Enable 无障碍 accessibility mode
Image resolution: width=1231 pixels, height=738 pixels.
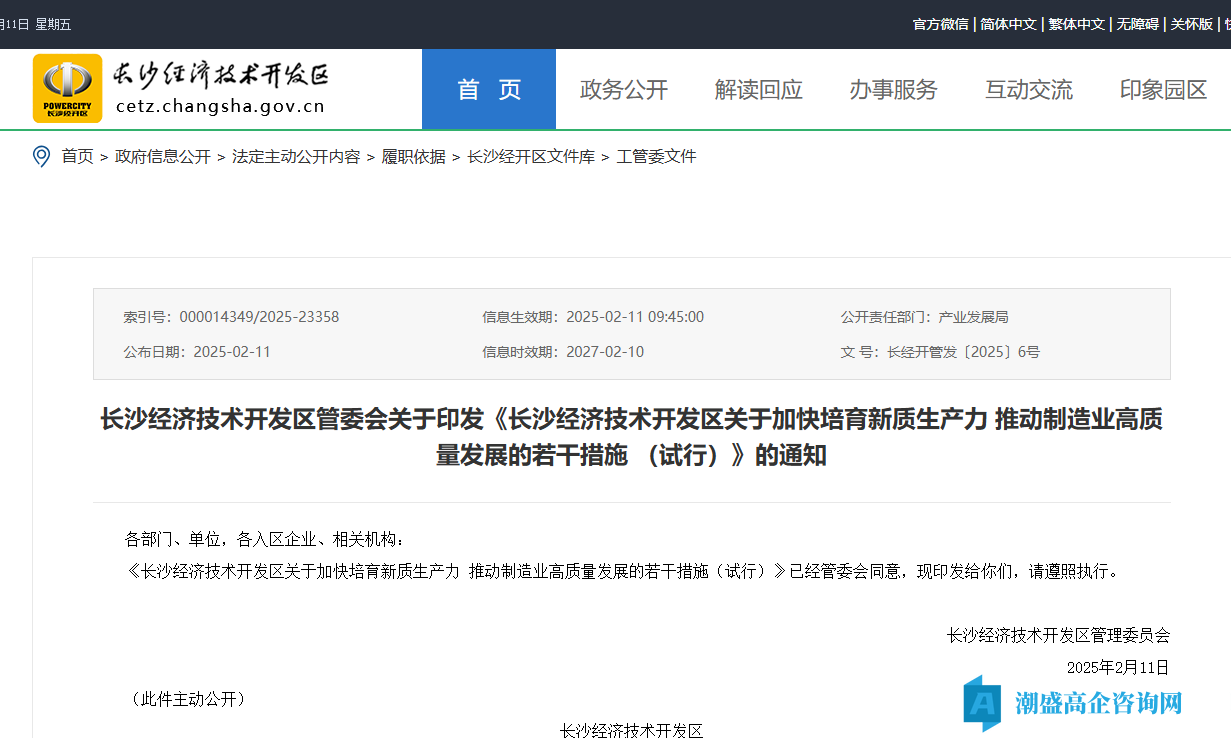[1137, 24]
